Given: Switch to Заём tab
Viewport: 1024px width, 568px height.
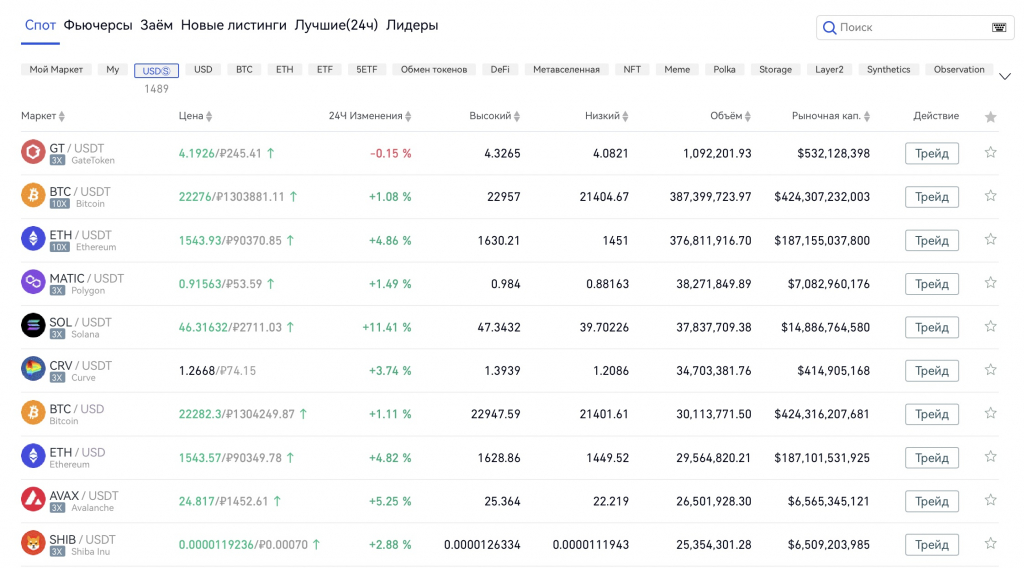Looking at the screenshot, I should point(157,25).
